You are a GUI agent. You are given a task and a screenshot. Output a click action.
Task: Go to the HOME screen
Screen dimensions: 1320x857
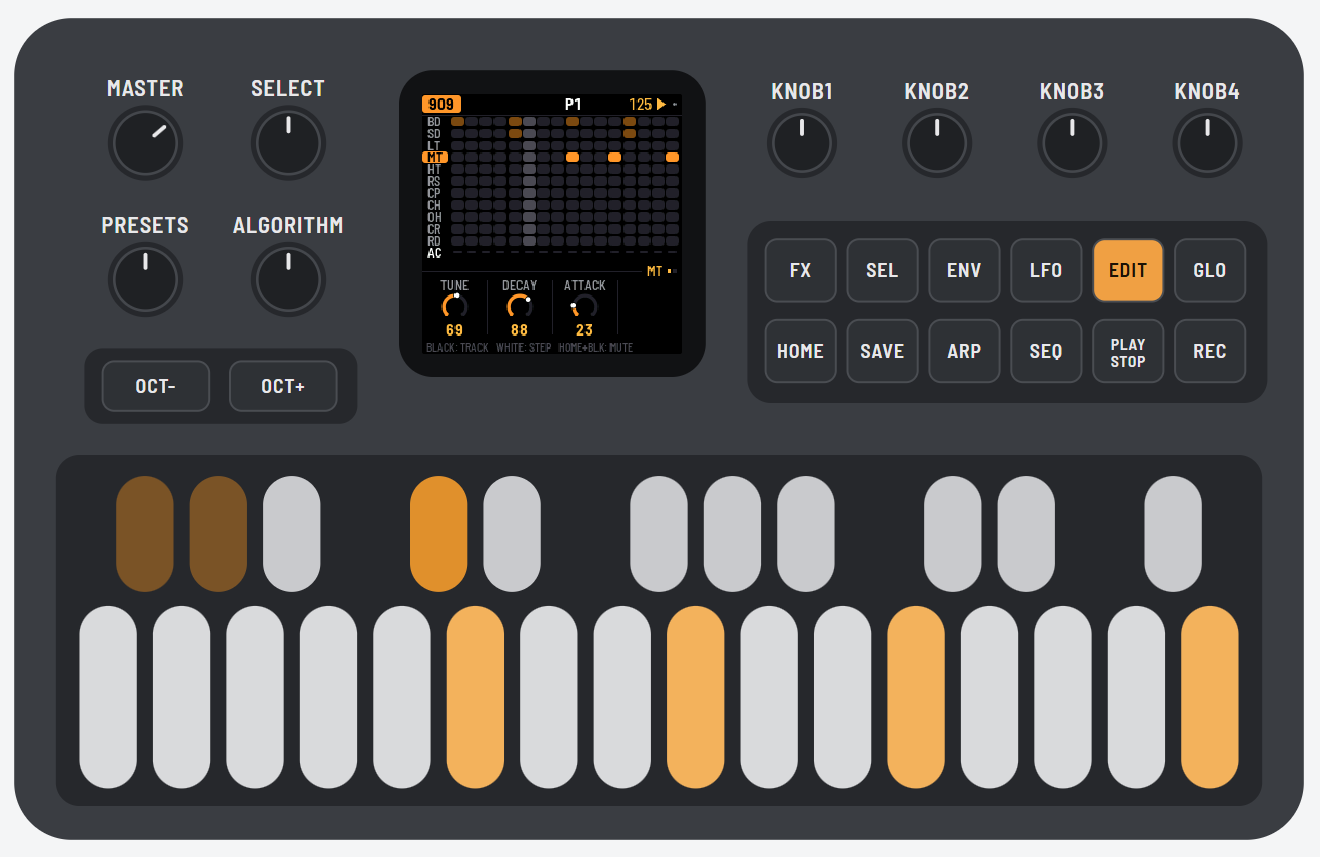pos(800,351)
